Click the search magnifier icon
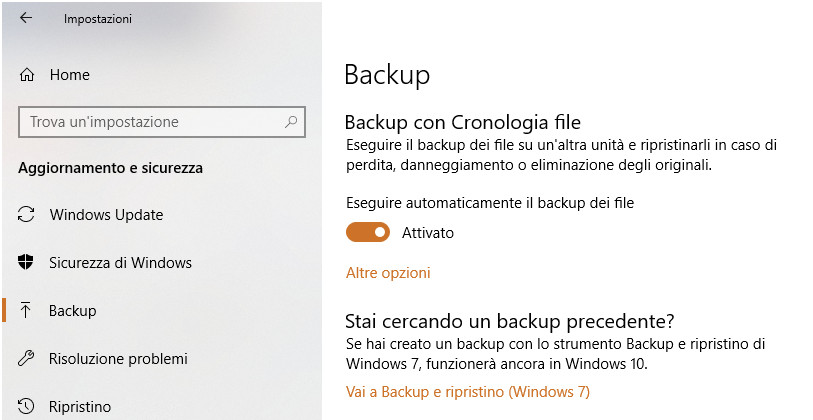The width and height of the screenshot is (813, 420). tap(291, 122)
